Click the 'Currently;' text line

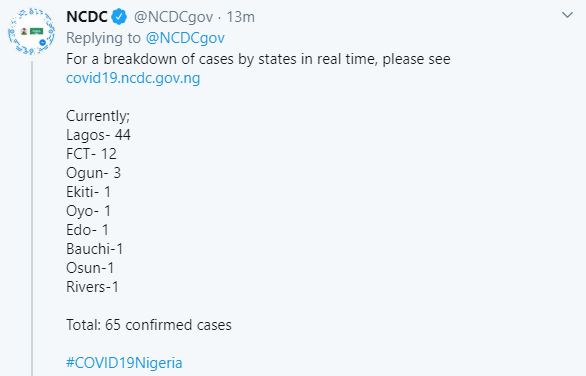98,116
